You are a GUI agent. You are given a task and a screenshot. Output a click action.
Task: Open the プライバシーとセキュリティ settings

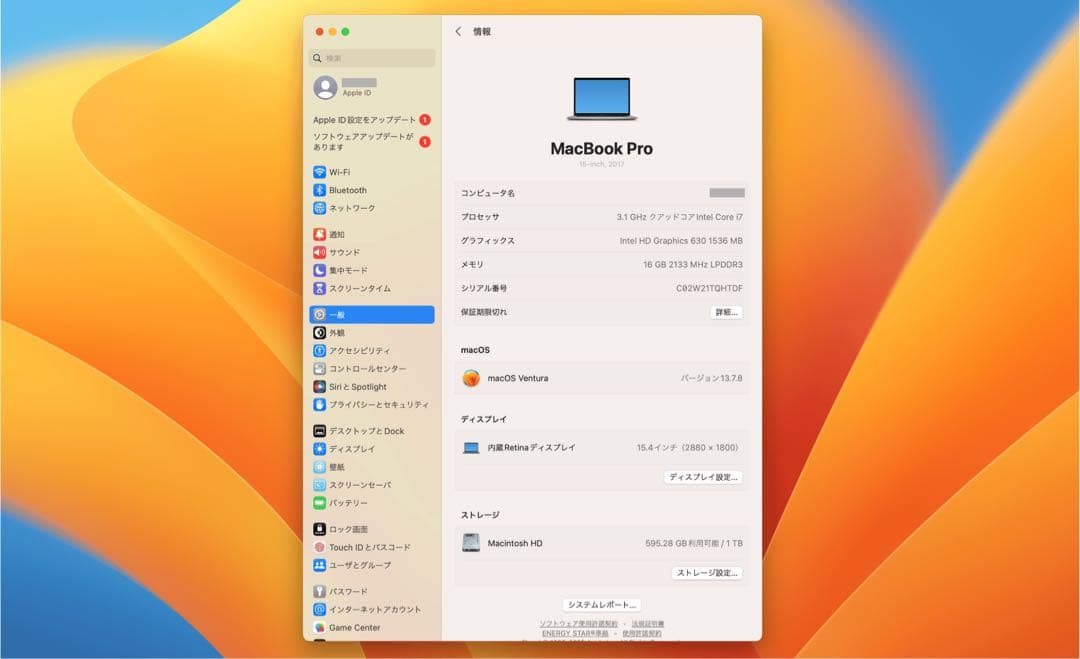tap(362, 404)
